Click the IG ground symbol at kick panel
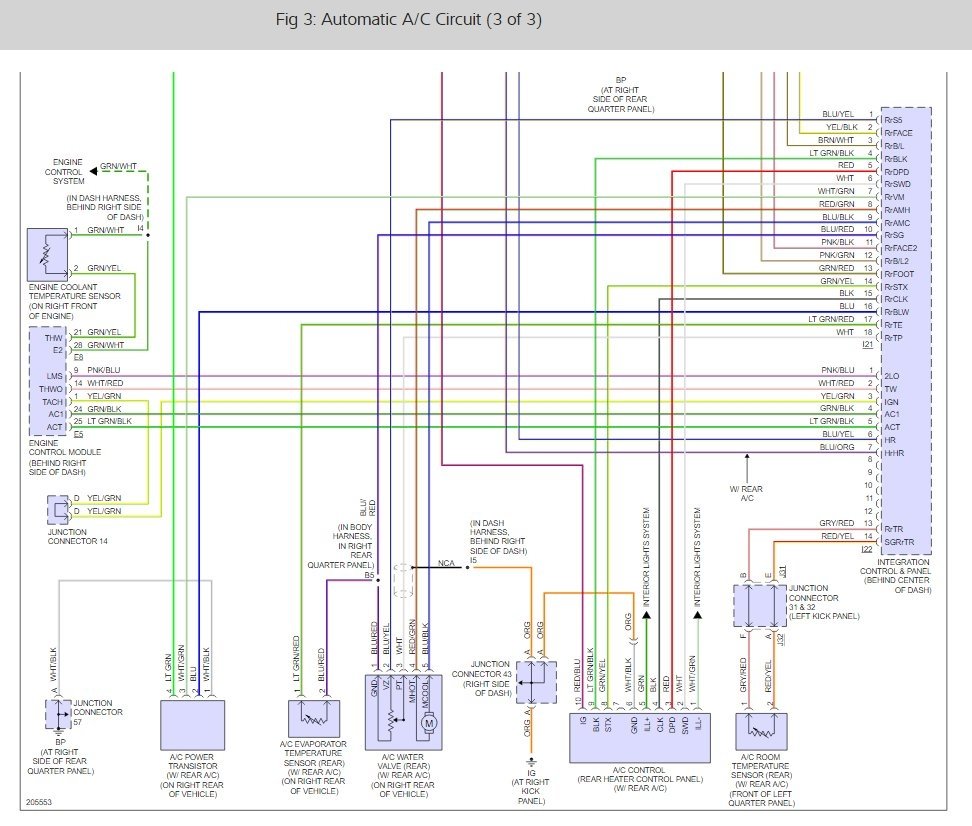The image size is (972, 826). pos(531,762)
